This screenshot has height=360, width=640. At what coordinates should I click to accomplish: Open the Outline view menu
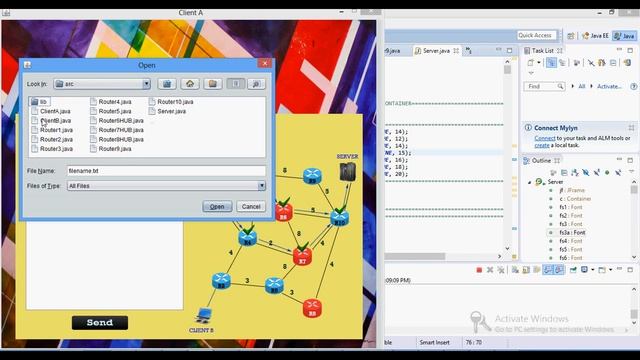631,172
